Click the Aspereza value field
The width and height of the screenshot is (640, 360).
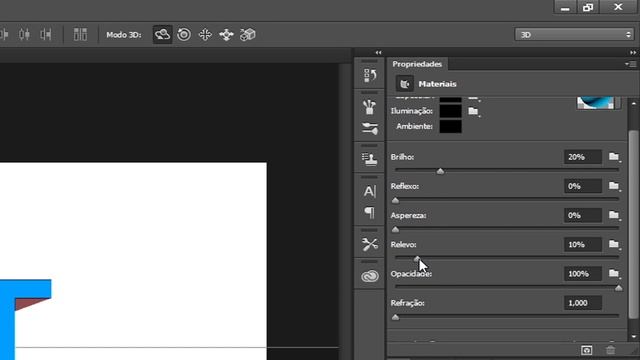click(x=582, y=215)
